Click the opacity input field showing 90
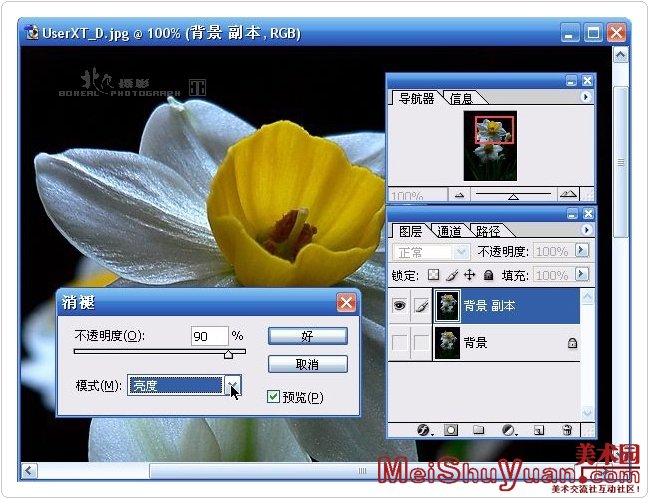The image size is (649, 499). (x=209, y=336)
